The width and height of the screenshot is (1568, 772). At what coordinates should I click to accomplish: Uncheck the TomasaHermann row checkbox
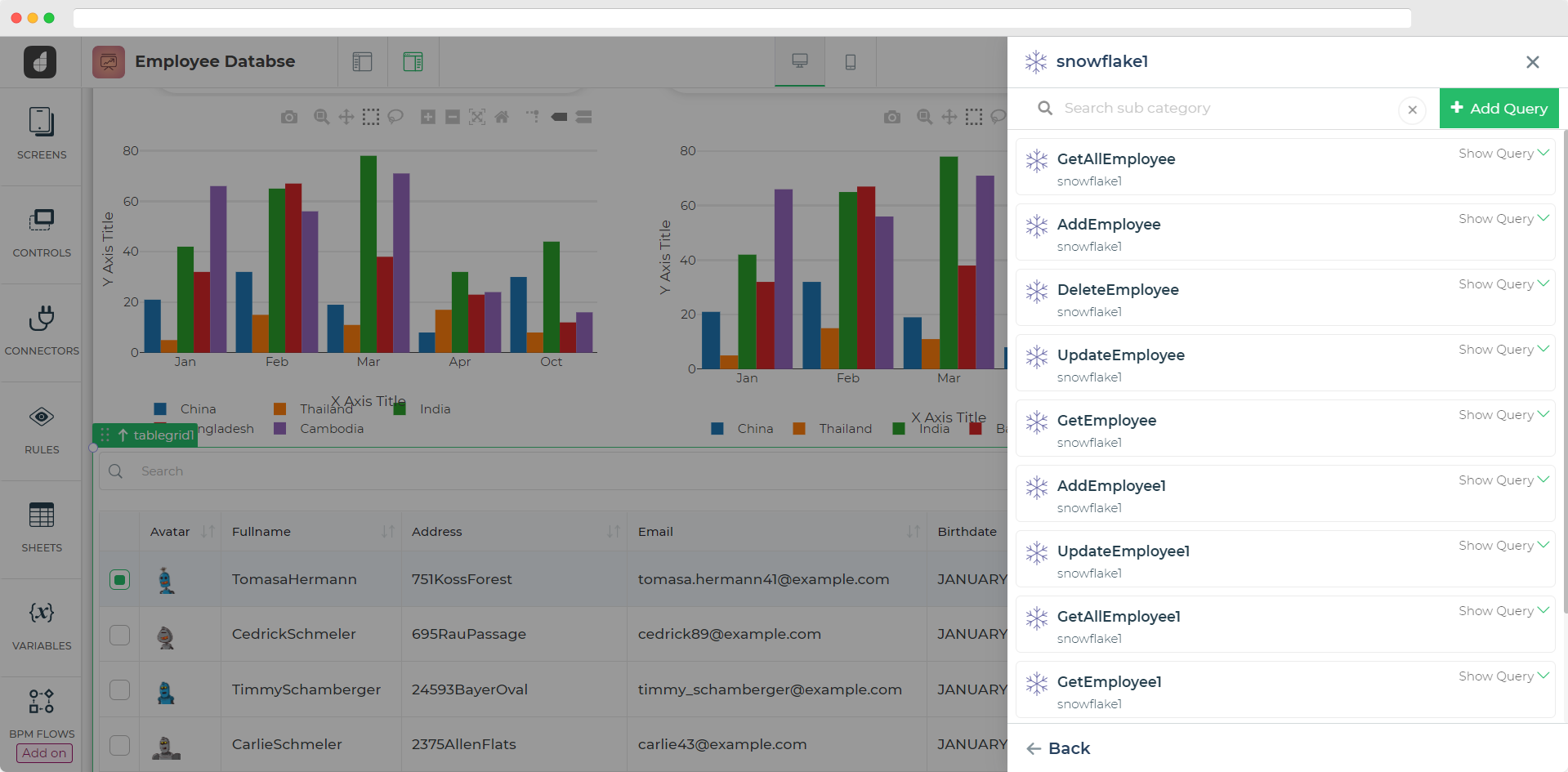[x=120, y=580]
